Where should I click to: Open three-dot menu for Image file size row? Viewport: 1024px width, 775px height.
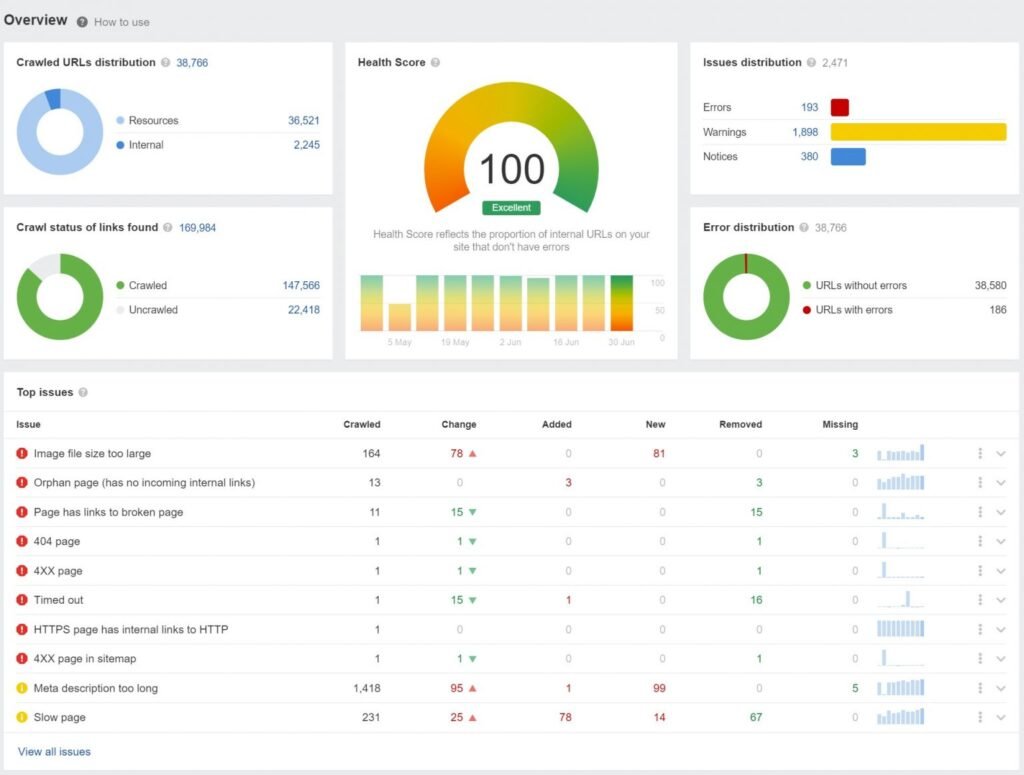pyautogui.click(x=980, y=454)
